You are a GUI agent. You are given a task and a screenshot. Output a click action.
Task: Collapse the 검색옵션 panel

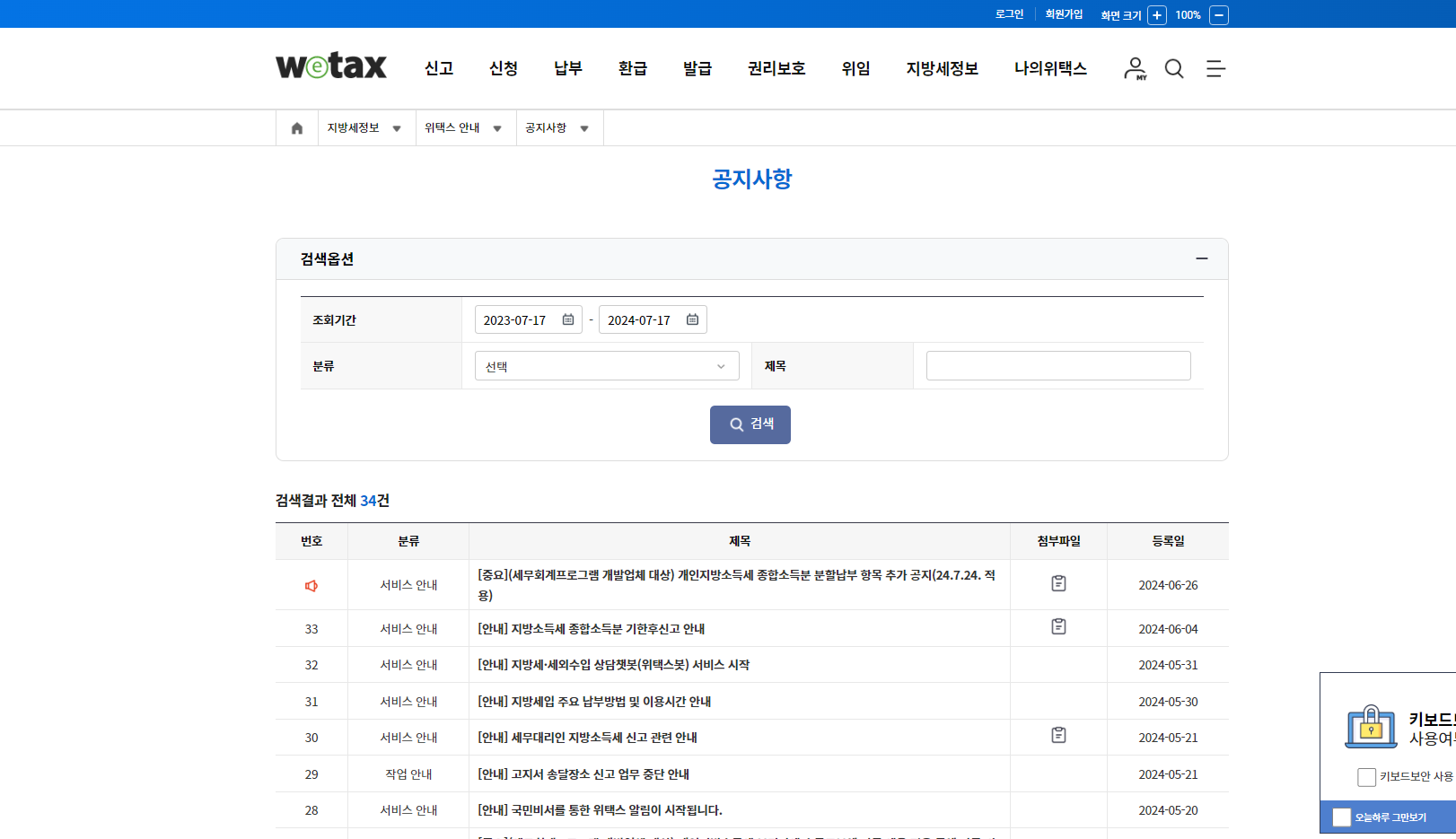[x=1202, y=258]
